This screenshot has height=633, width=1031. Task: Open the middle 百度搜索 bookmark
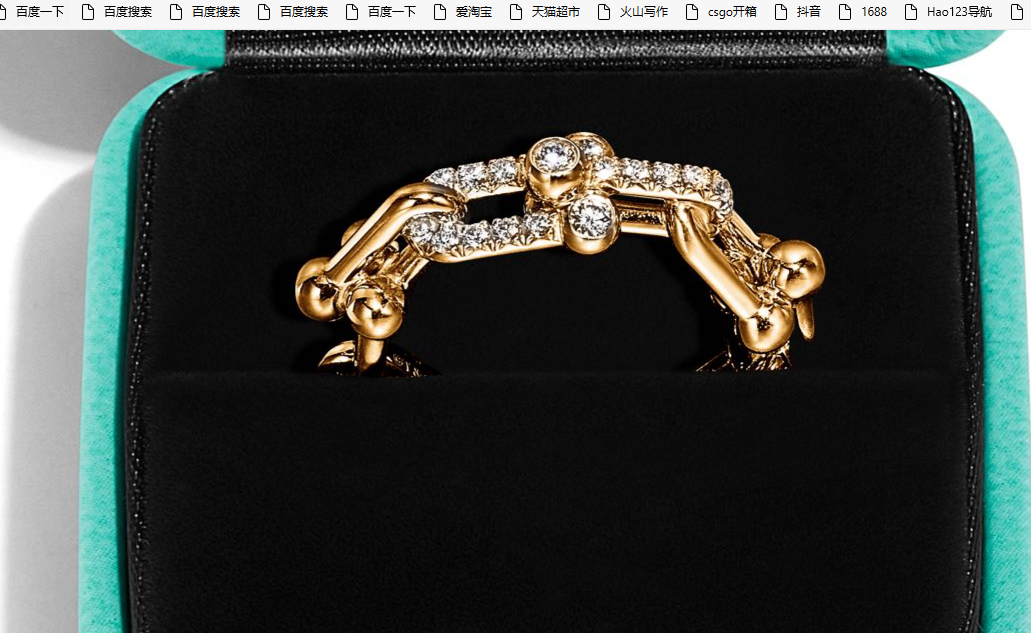(215, 12)
